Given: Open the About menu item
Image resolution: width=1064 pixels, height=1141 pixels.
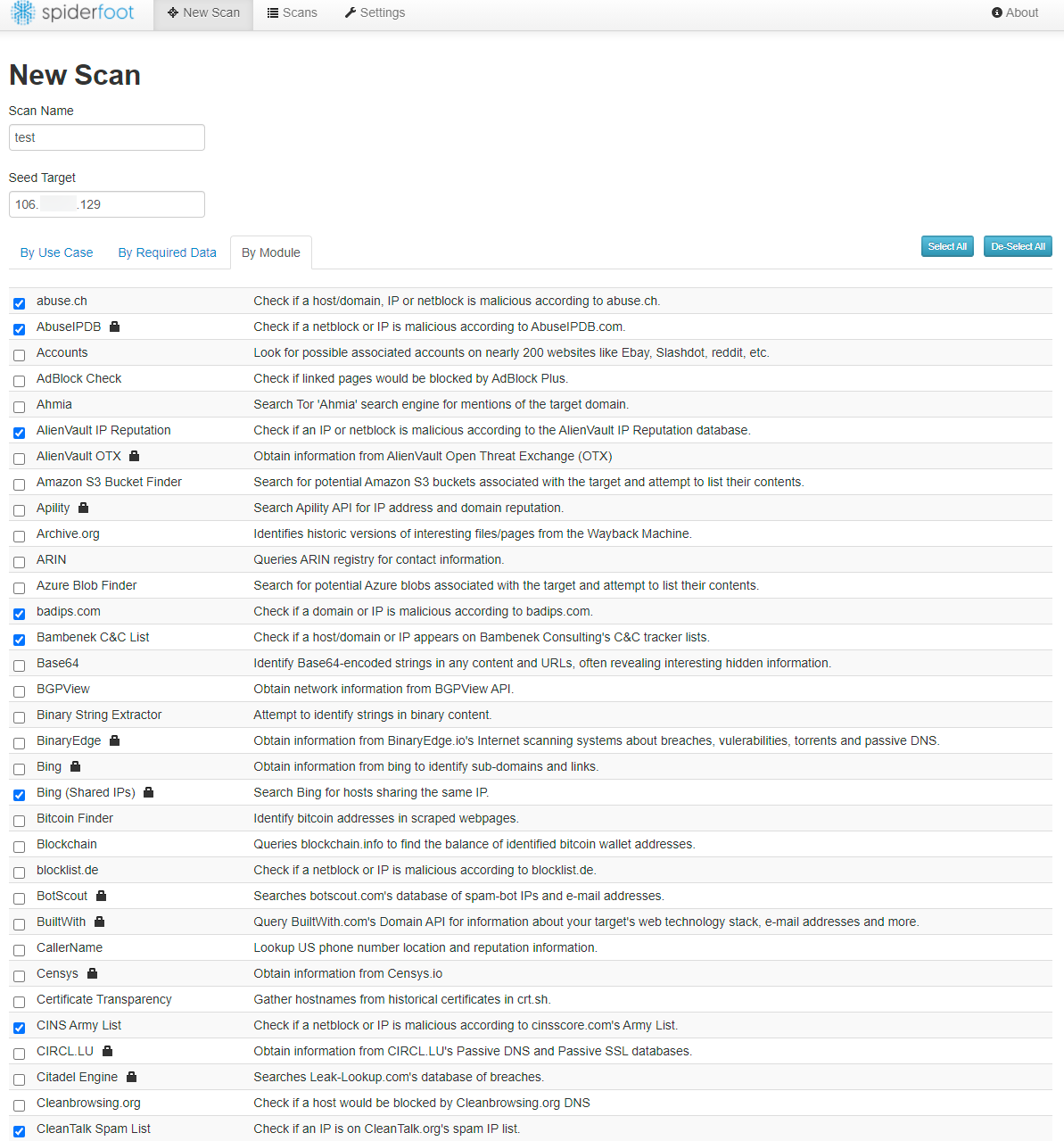Looking at the screenshot, I should pyautogui.click(x=1015, y=12).
